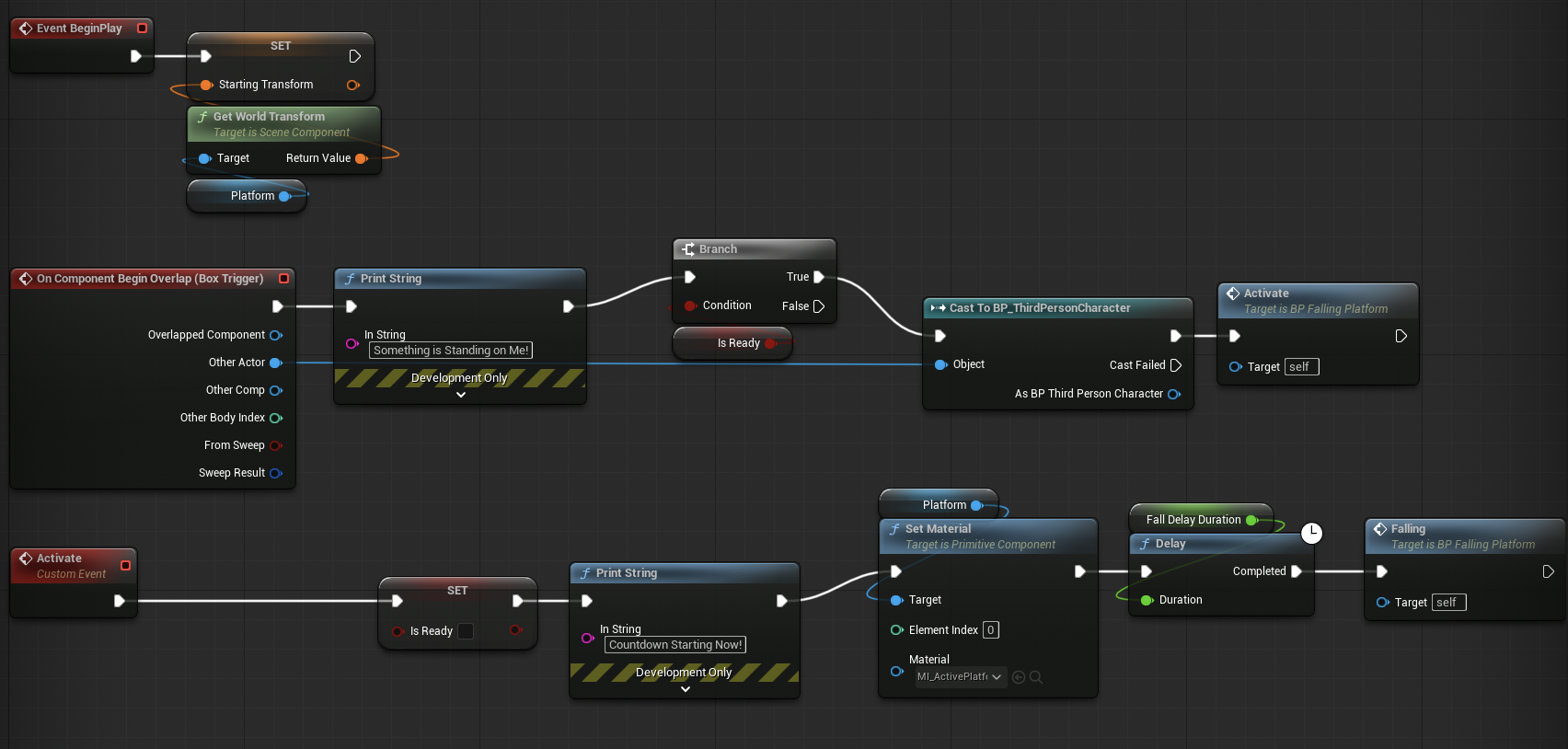Image resolution: width=1568 pixels, height=749 pixels.
Task: Select the Set Material node header
Action: tap(988, 536)
